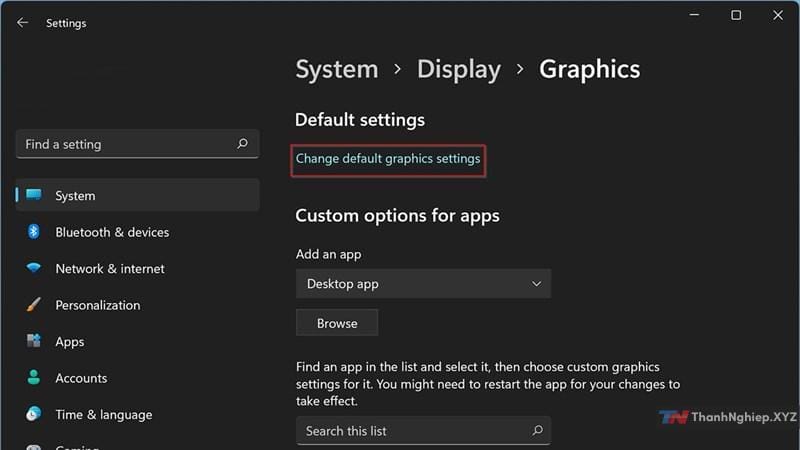Open the System category

pyautogui.click(x=137, y=195)
